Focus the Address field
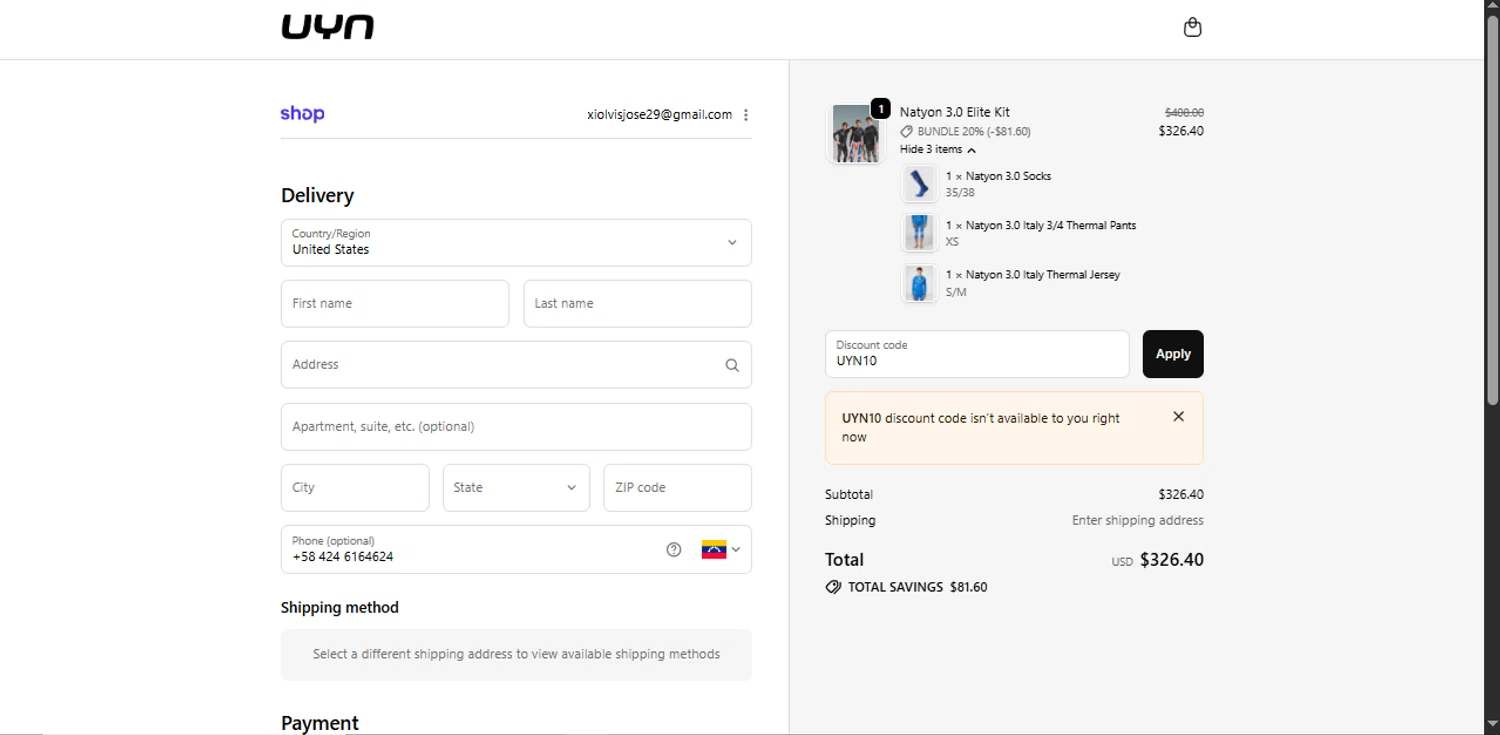1500x735 pixels. pyautogui.click(x=516, y=365)
